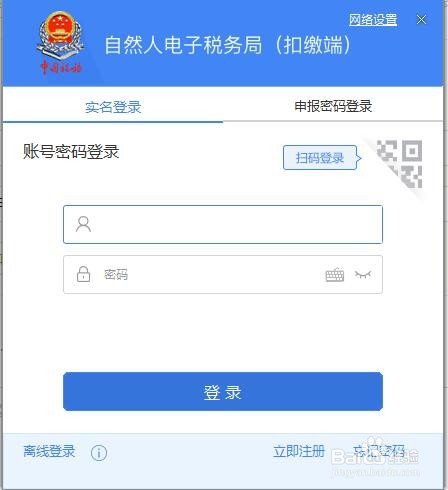Switch to 实名登录 tab
Viewport: 448px width, 490px height.
click(113, 107)
